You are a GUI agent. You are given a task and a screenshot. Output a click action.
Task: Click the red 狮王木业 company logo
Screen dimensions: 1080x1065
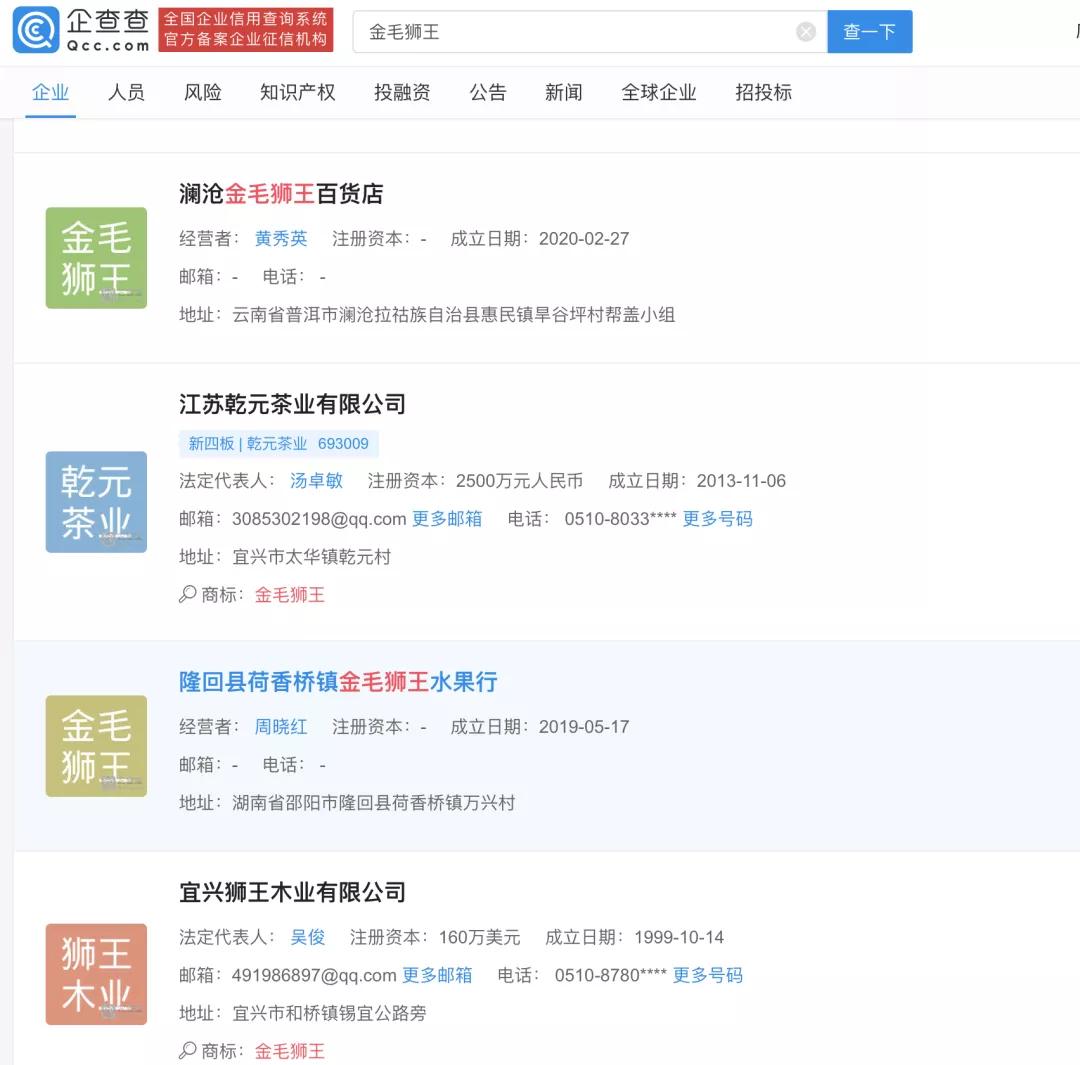[96, 973]
